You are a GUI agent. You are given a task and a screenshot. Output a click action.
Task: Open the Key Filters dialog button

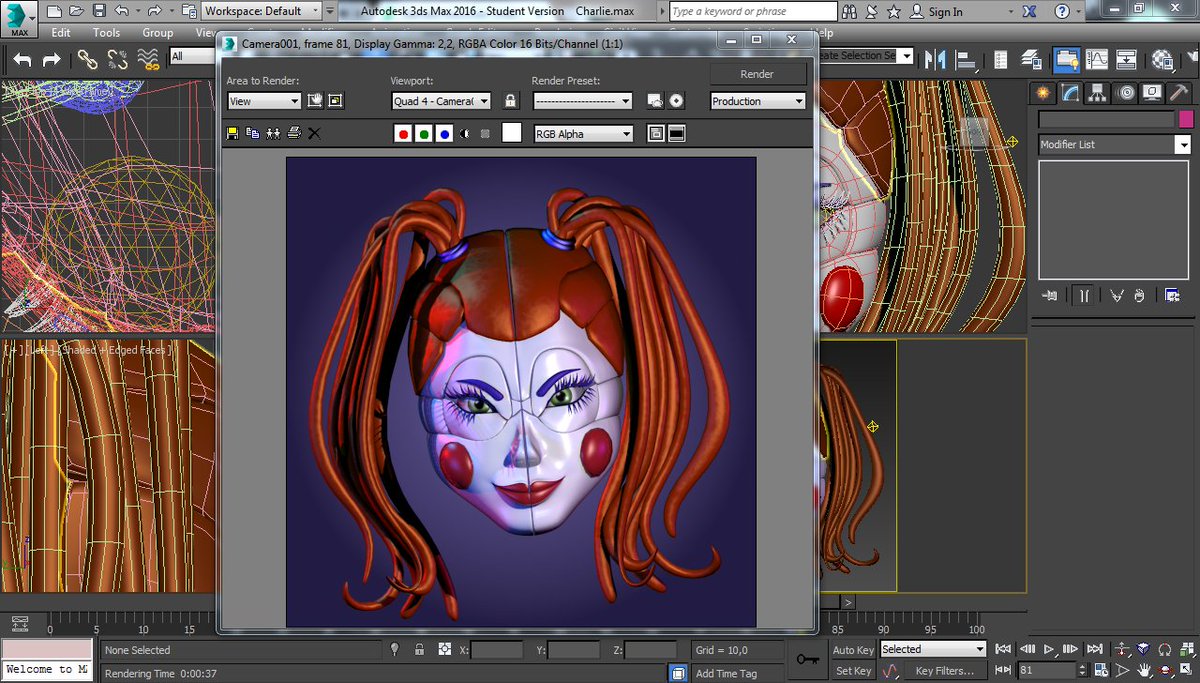(x=945, y=671)
